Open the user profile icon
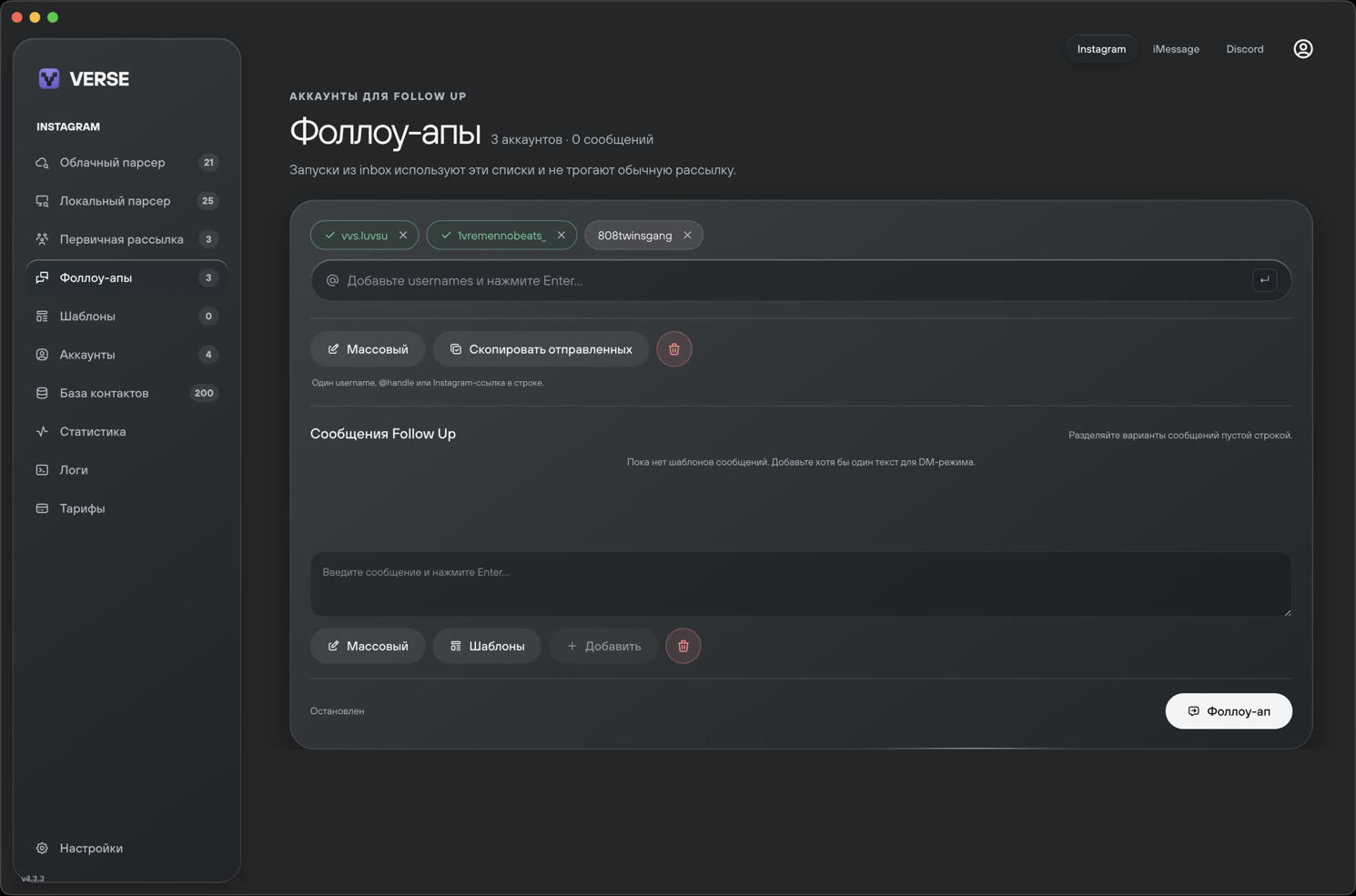 click(1302, 49)
